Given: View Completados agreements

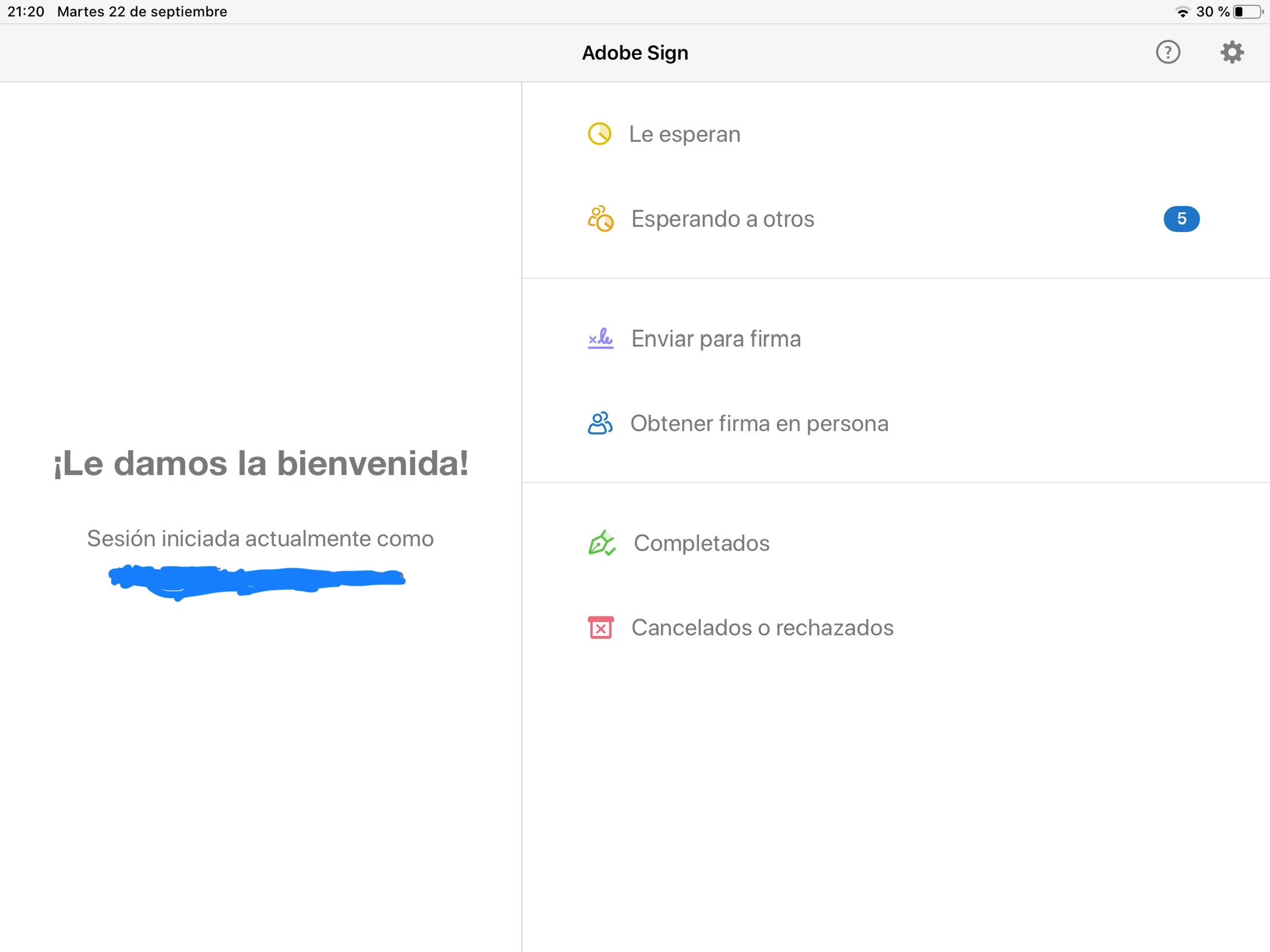Looking at the screenshot, I should 702,543.
